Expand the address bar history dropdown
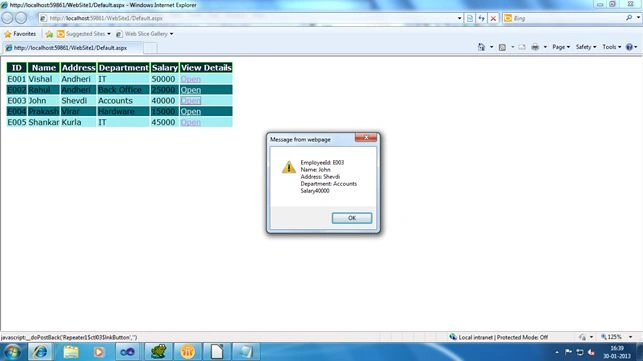This screenshot has width=643, height=361. 459,18
